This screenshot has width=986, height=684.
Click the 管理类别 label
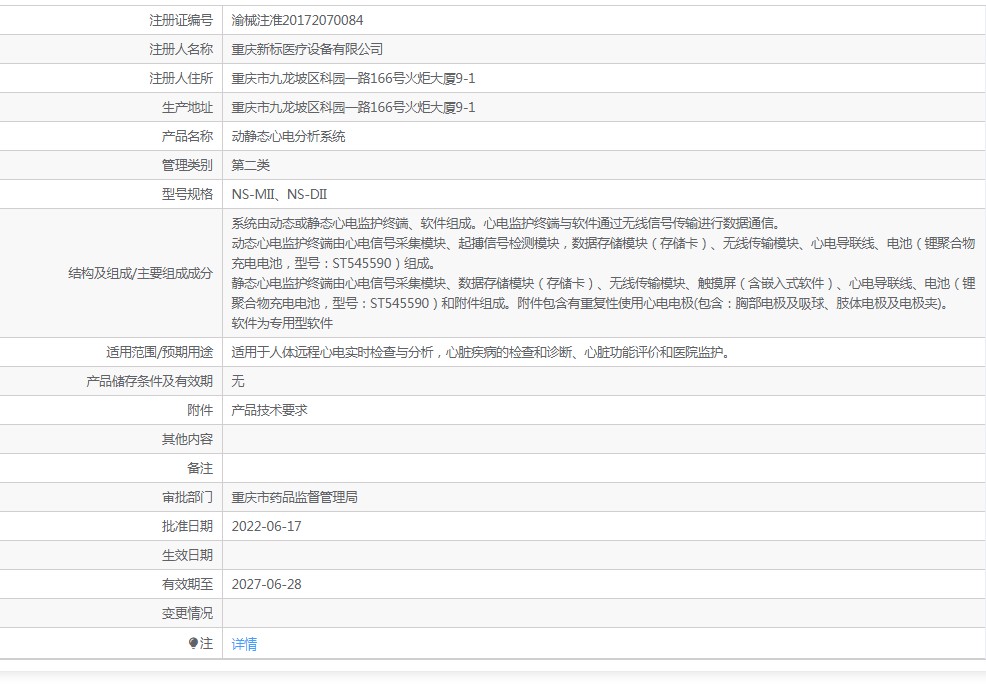click(x=187, y=165)
